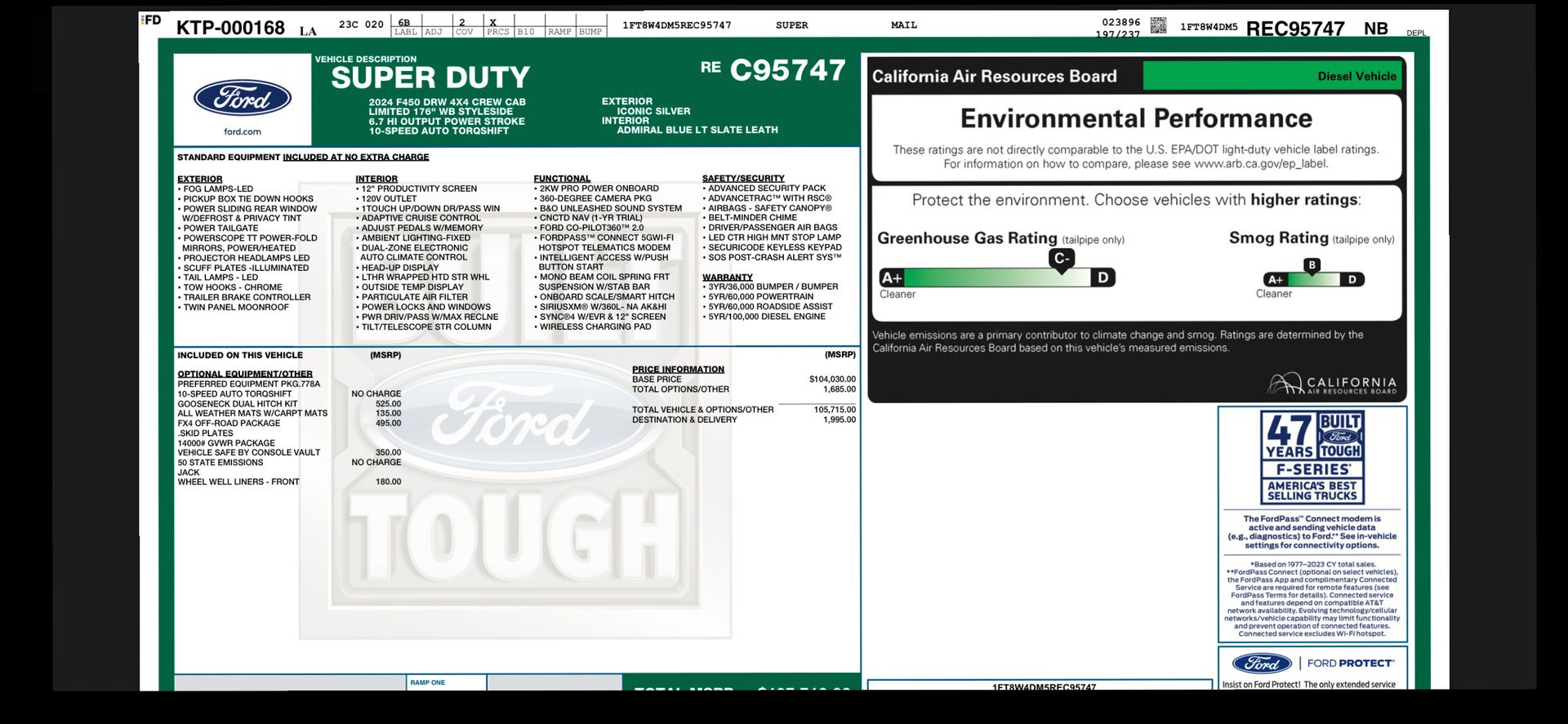The image size is (1568, 724).
Task: Select 'FX4 OFF-ROAD PACKAGE' option
Action: coord(229,423)
